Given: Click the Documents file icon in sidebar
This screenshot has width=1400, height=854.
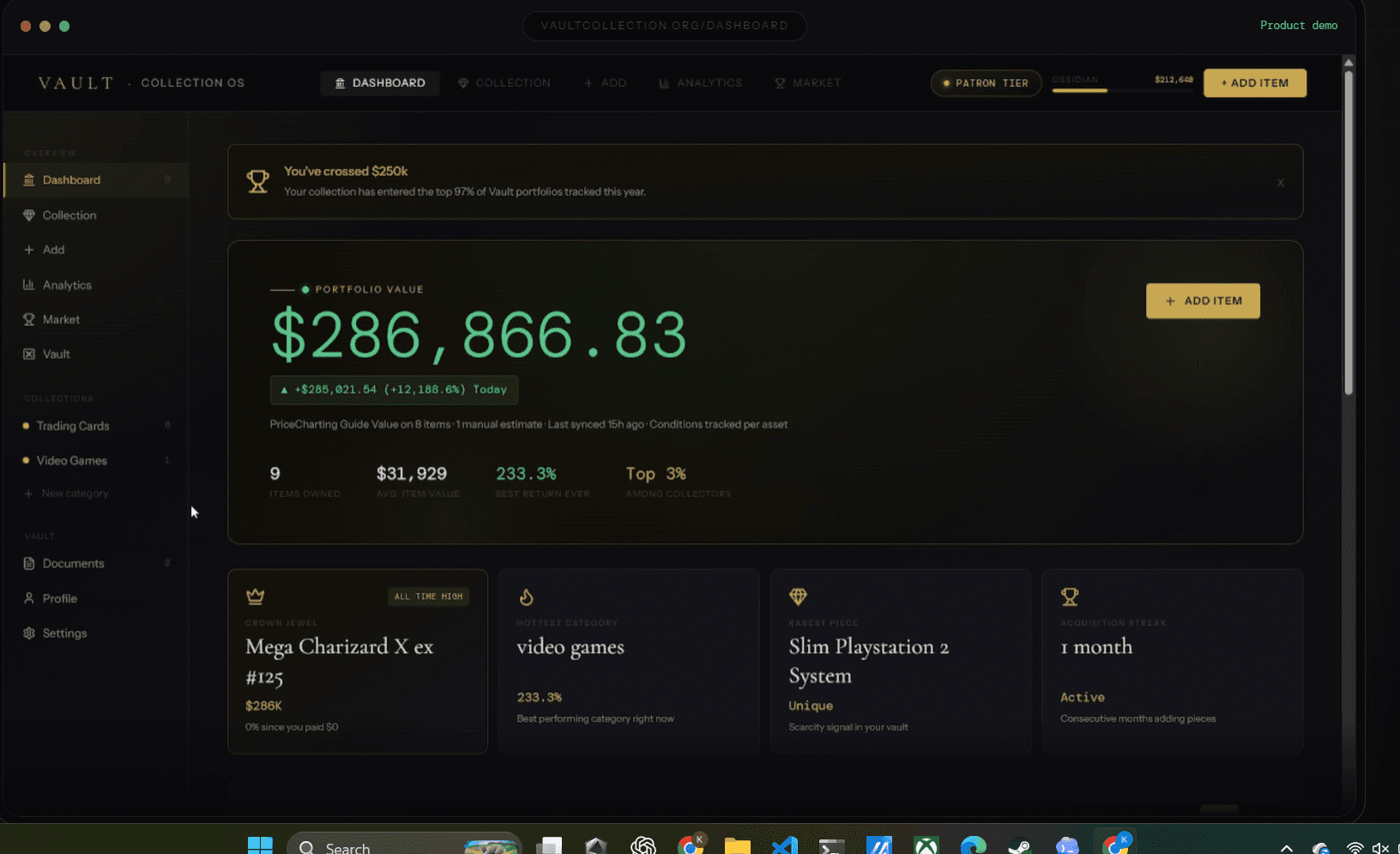Looking at the screenshot, I should point(29,564).
